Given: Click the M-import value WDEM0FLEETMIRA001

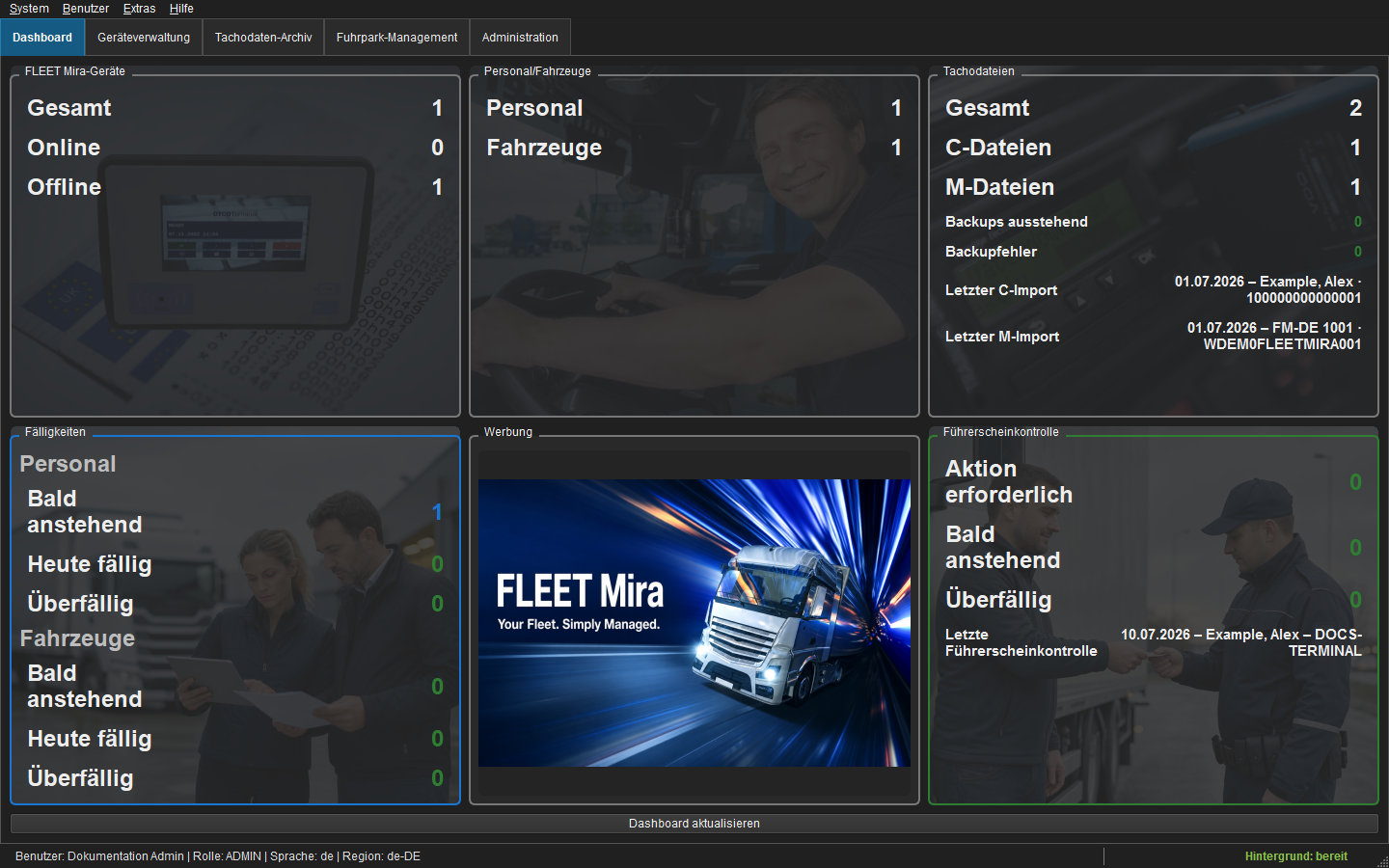Looking at the screenshot, I should click(1274, 336).
